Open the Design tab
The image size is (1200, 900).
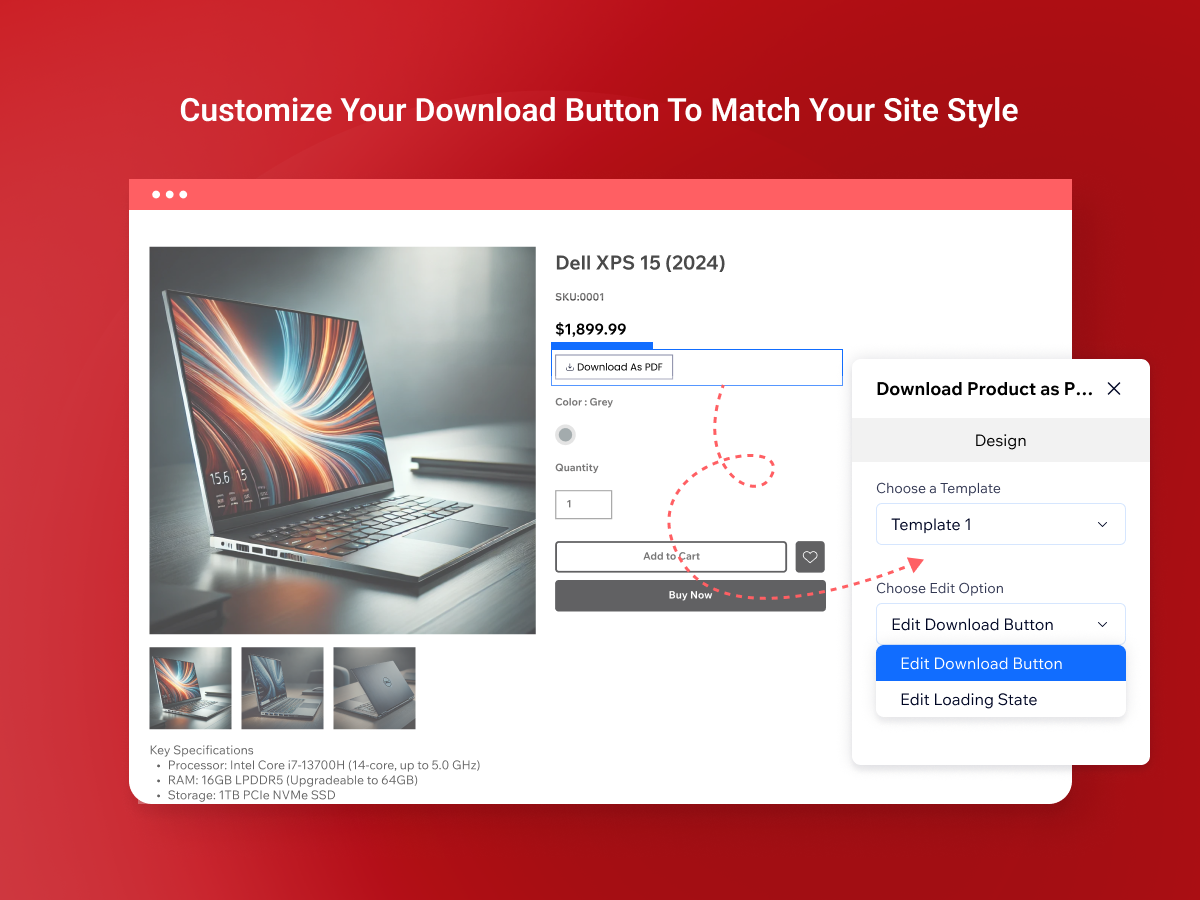(x=1000, y=440)
